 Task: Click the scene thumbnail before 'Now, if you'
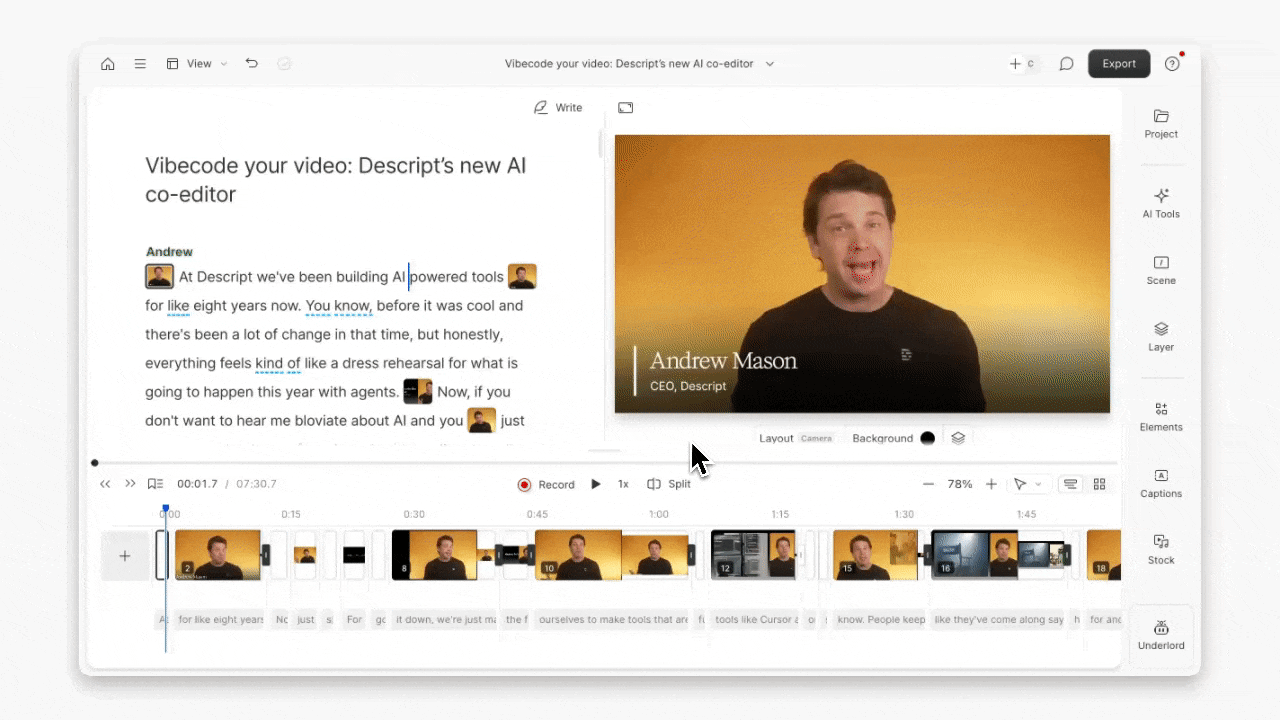pos(417,392)
